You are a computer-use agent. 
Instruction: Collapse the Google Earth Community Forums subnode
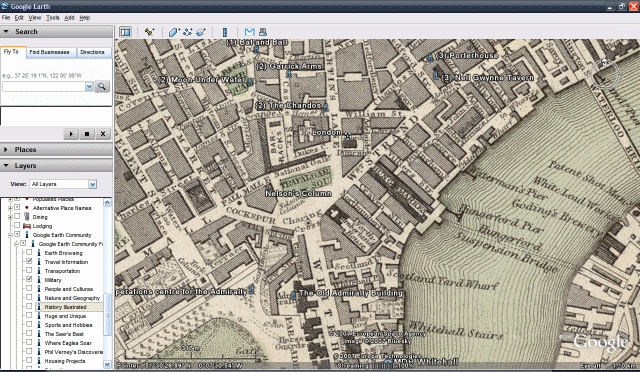tap(16, 244)
